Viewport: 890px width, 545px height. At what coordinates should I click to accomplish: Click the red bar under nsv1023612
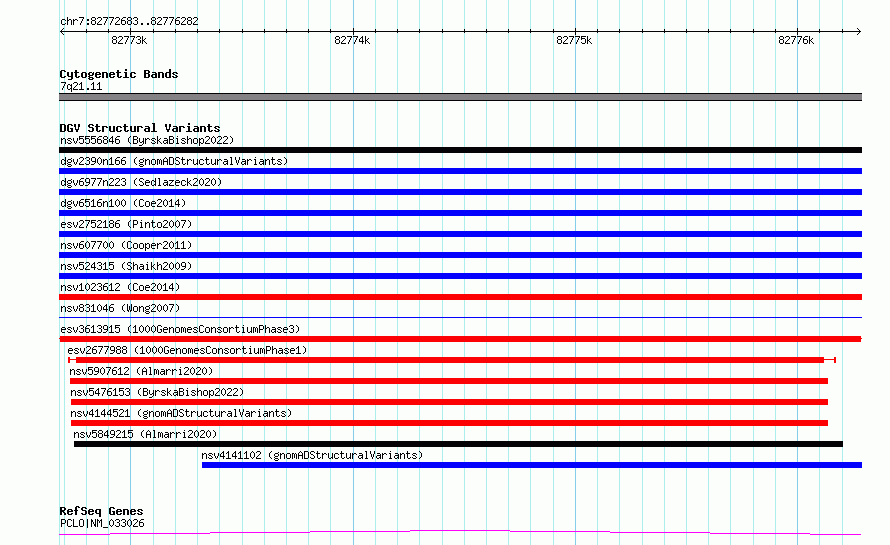[460, 297]
